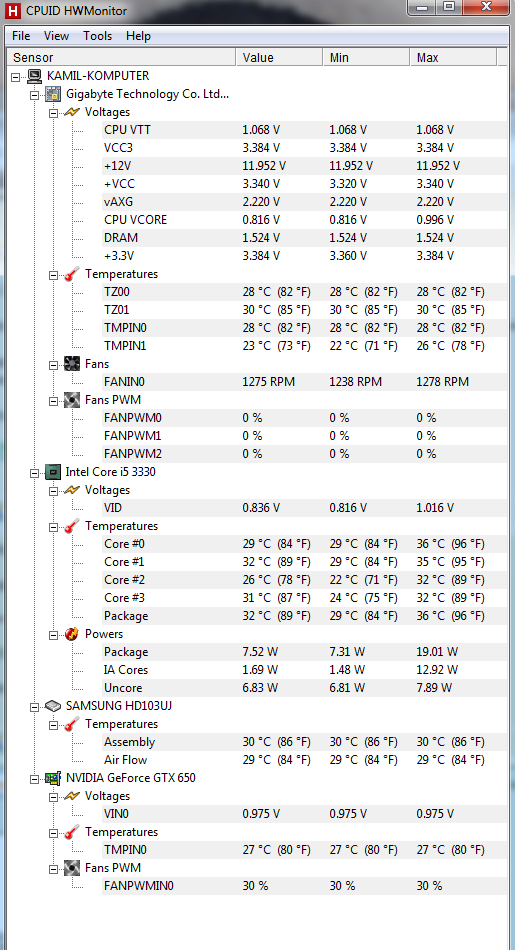
Task: Click the GPU Temperatures thermometer icon
Action: [72, 832]
